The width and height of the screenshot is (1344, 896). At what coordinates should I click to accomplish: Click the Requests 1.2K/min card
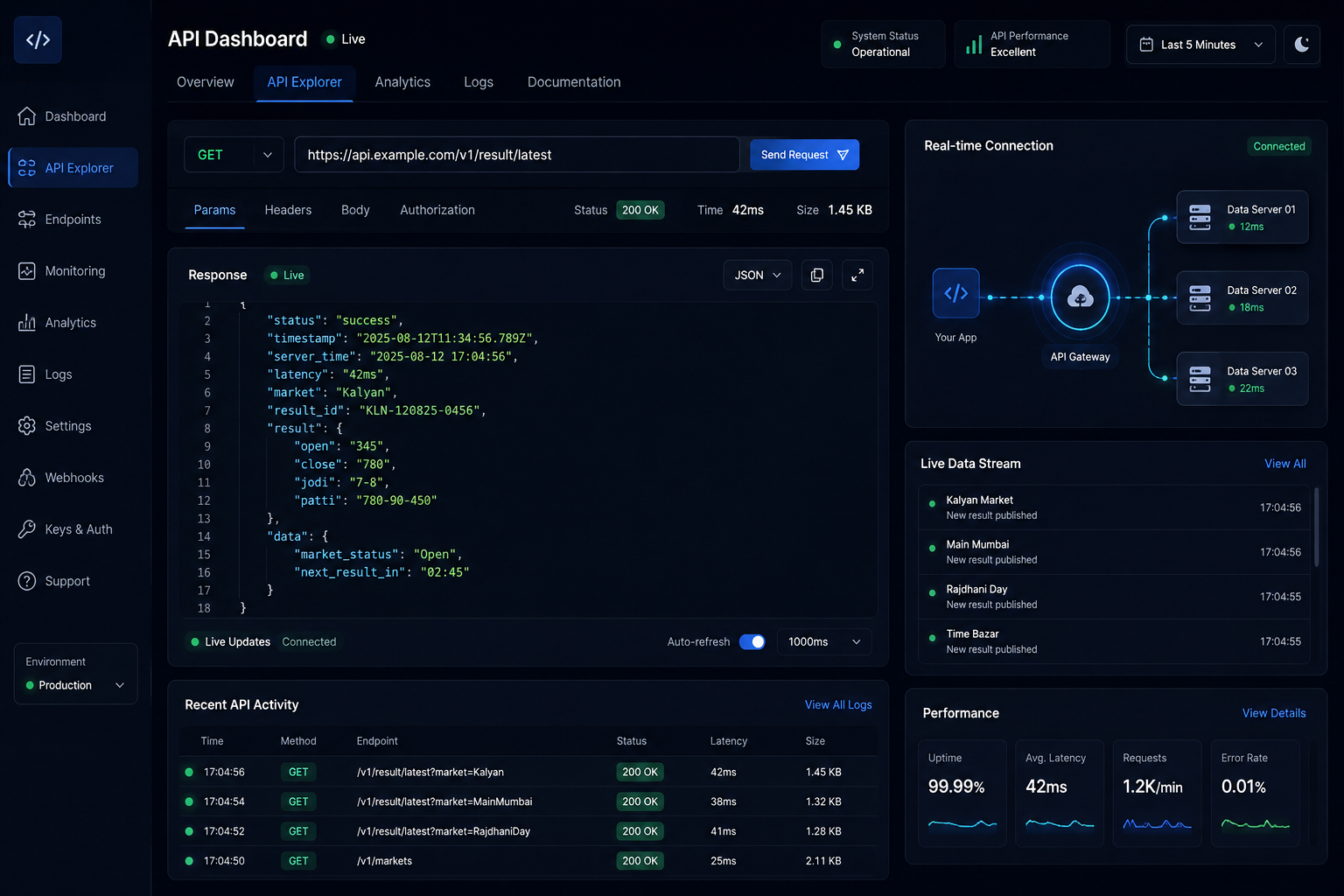pos(1157,794)
